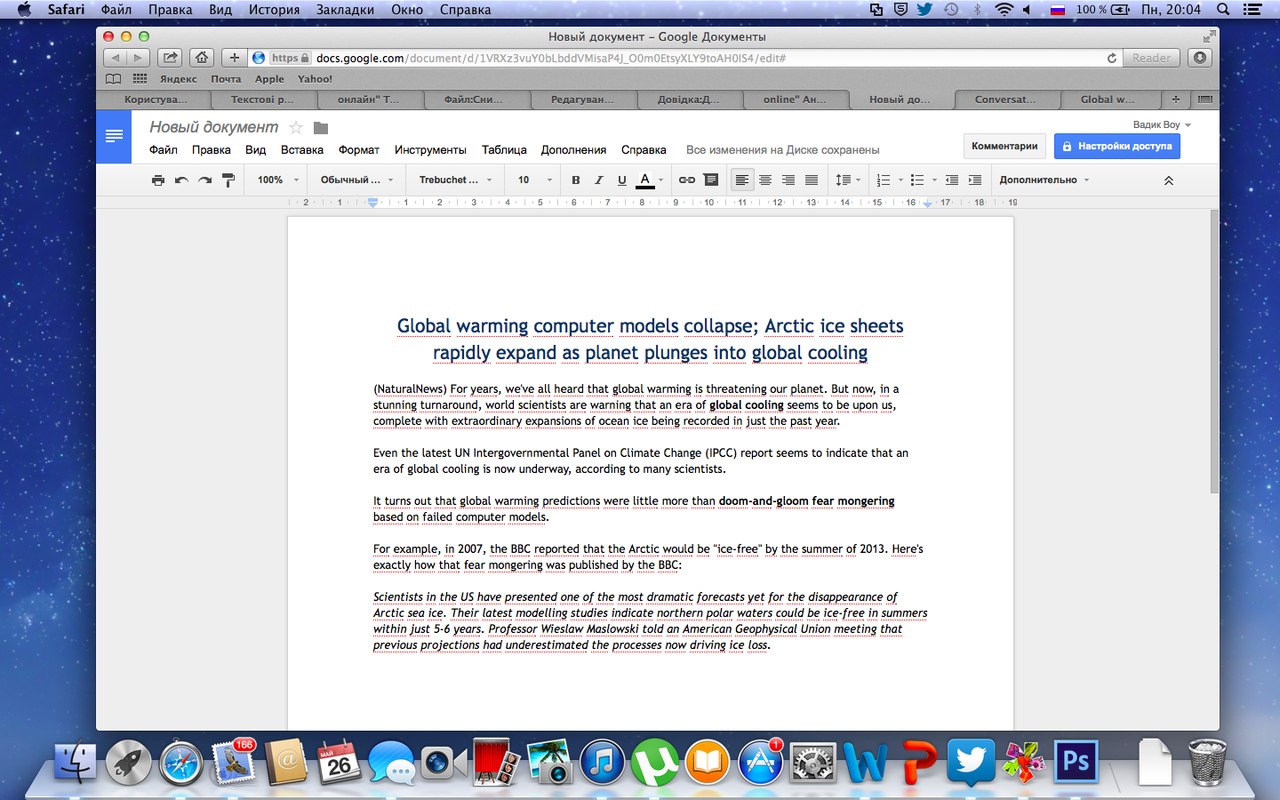Open the Trebuchet font dropdown

click(455, 180)
